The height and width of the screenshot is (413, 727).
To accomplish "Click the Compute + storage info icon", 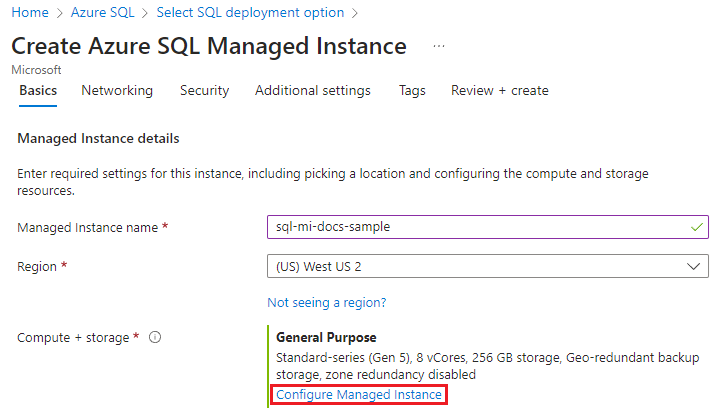I will [x=155, y=338].
